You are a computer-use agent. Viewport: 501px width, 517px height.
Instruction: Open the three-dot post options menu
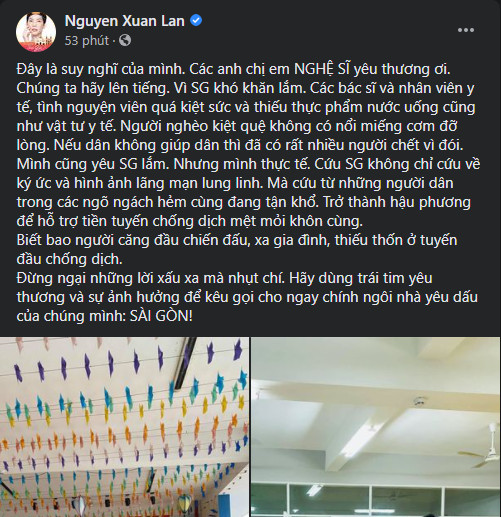click(x=466, y=30)
